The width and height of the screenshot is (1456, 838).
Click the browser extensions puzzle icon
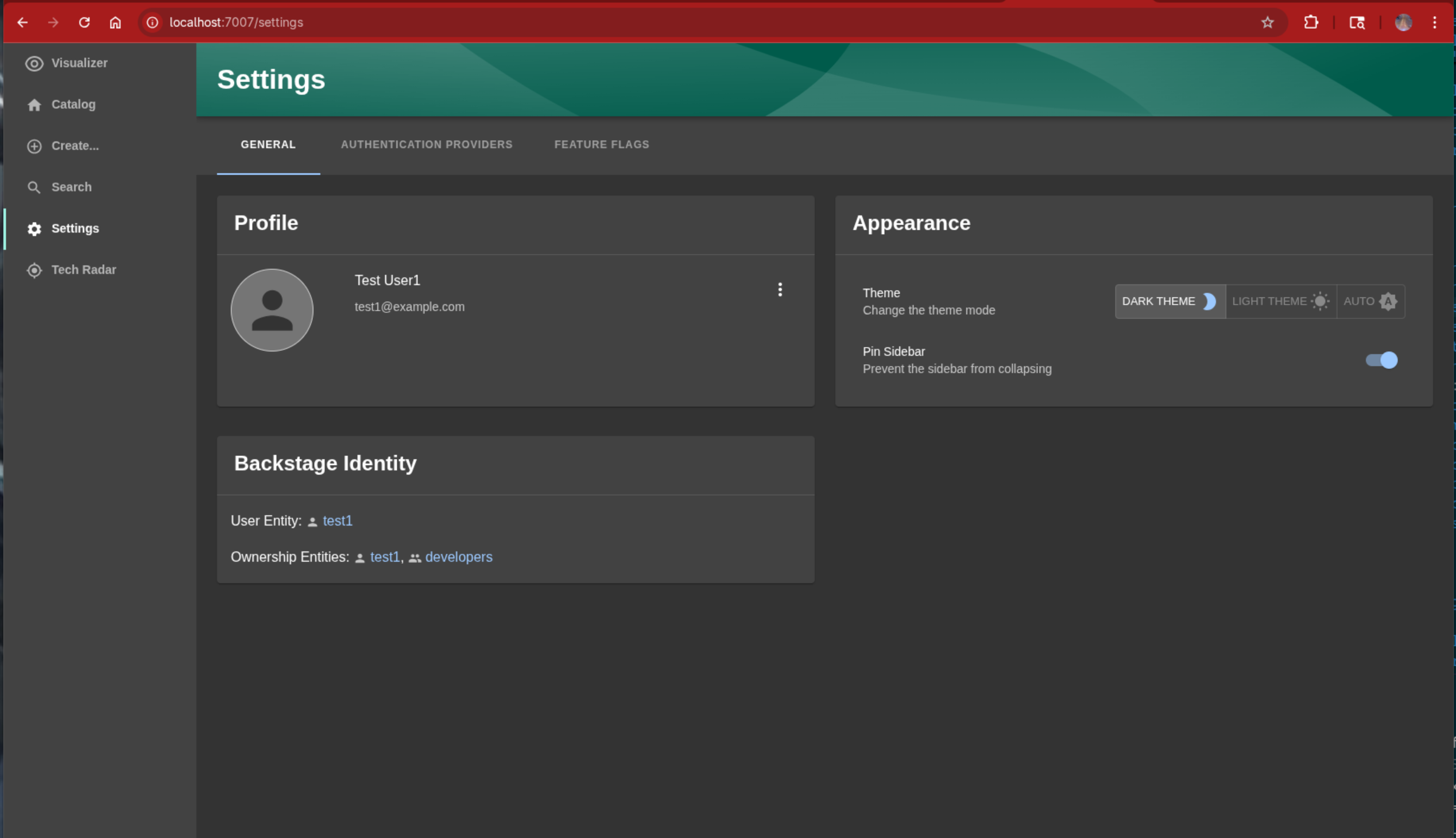pyautogui.click(x=1311, y=22)
